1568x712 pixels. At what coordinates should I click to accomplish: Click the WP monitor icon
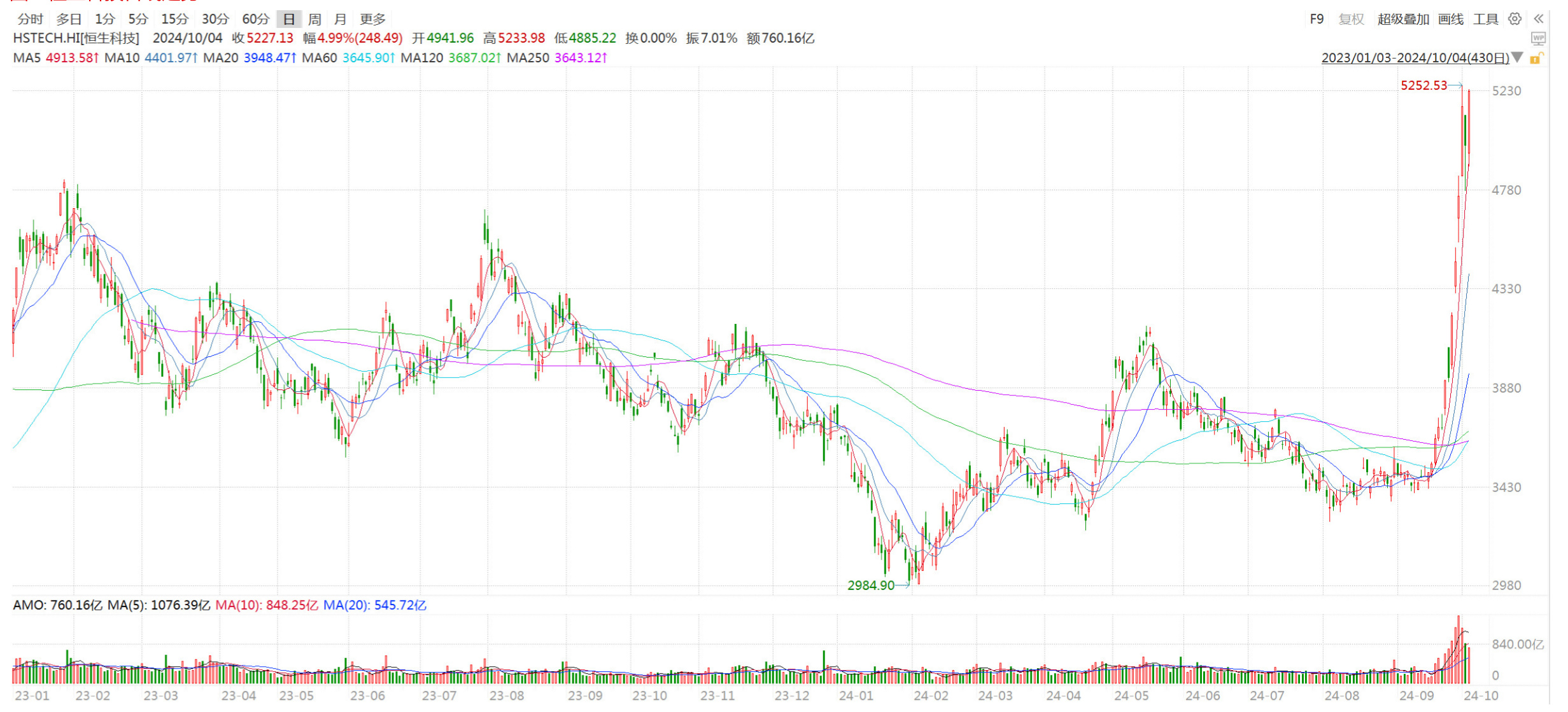pyautogui.click(x=1538, y=39)
